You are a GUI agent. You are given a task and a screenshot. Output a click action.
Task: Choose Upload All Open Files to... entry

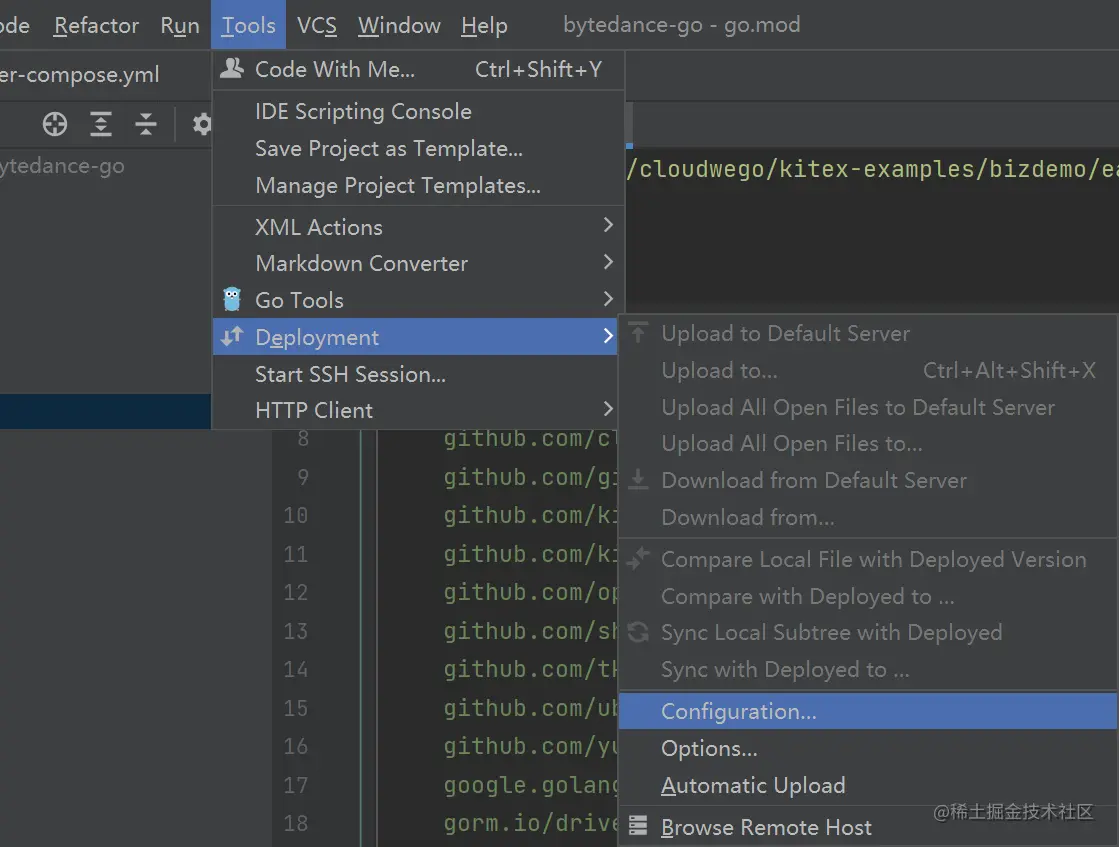(868, 444)
